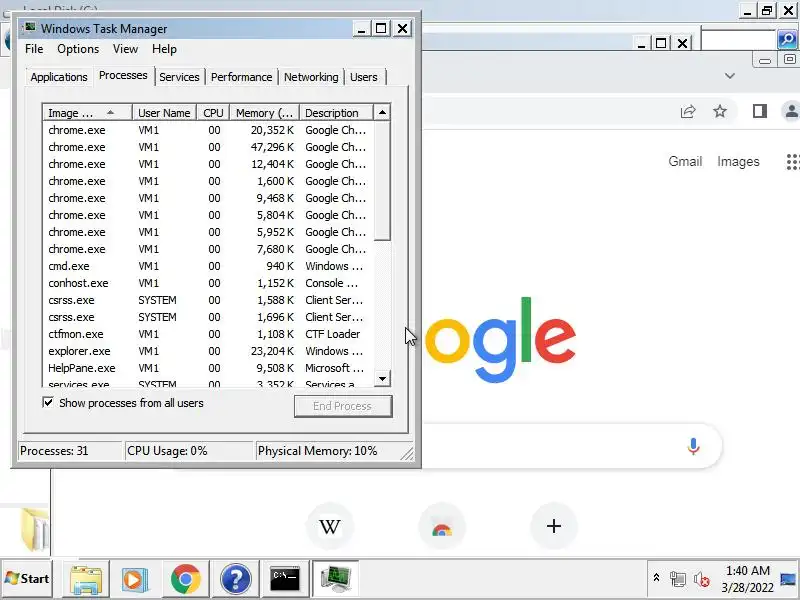
Task: Launch Windows Media Player from taskbar
Action: click(x=135, y=579)
